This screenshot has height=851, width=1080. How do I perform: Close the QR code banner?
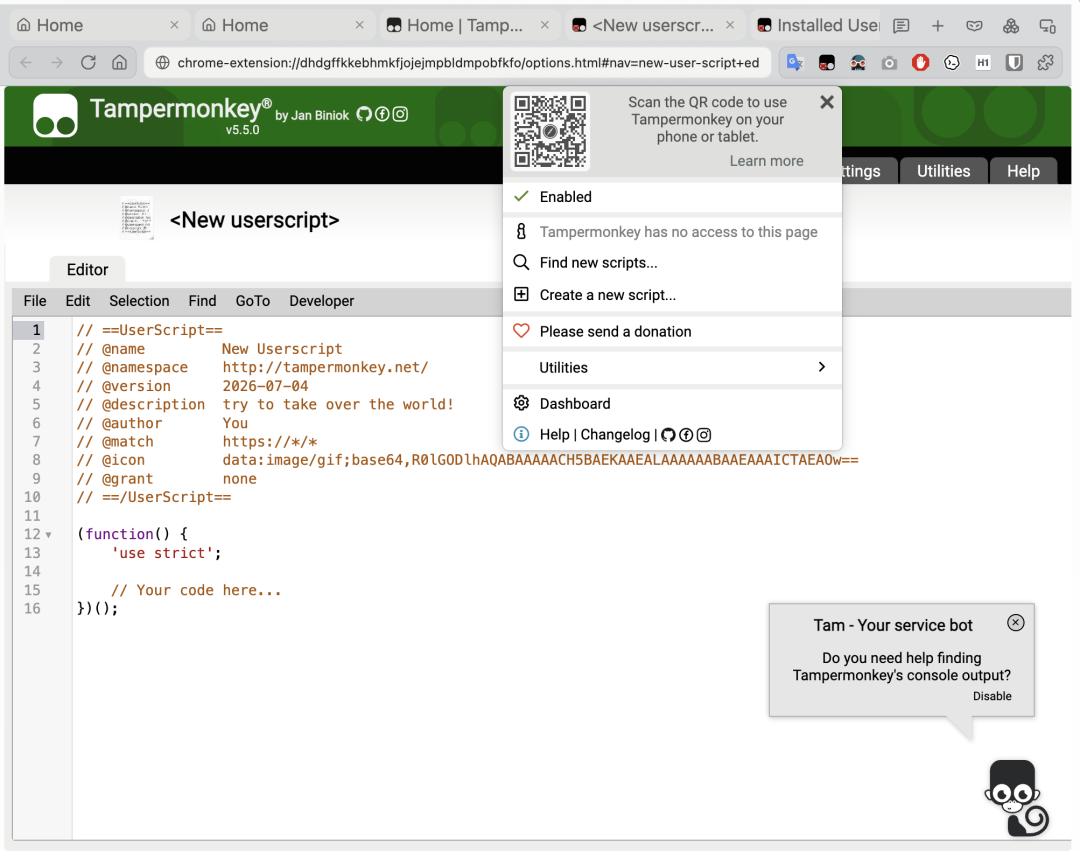tap(827, 102)
